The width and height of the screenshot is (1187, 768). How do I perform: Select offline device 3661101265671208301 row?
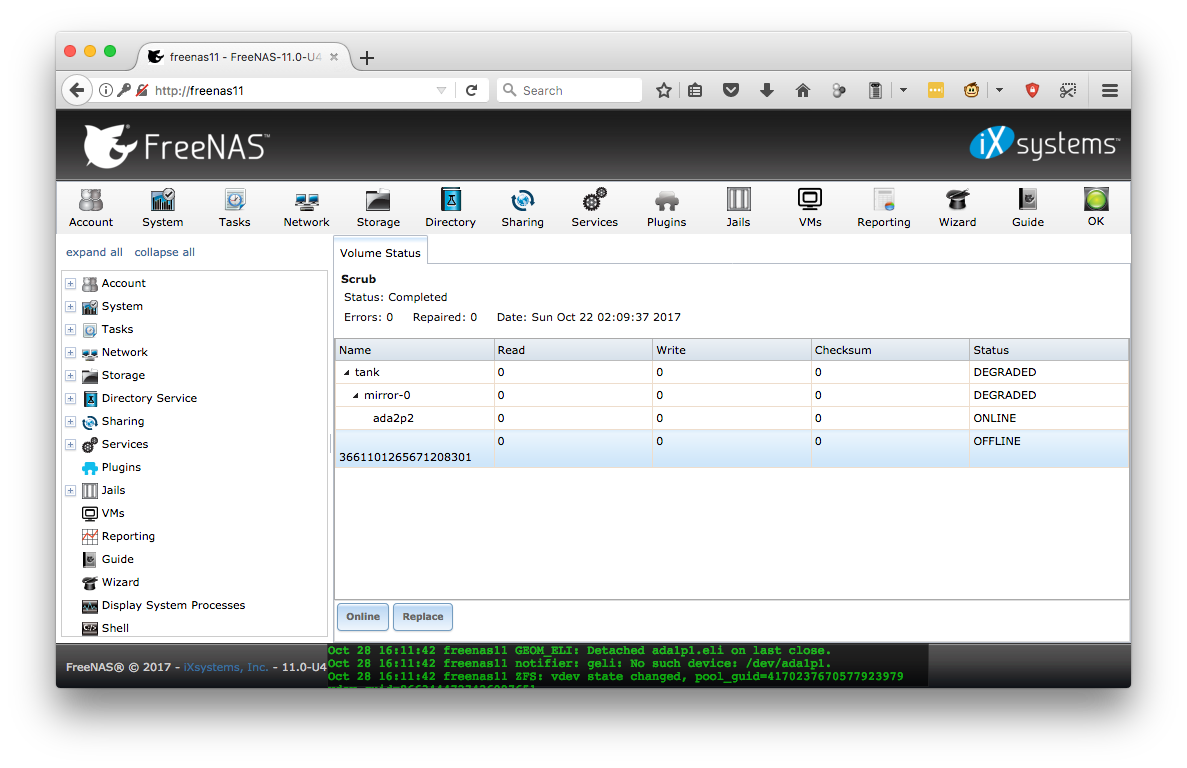pyautogui.click(x=731, y=449)
